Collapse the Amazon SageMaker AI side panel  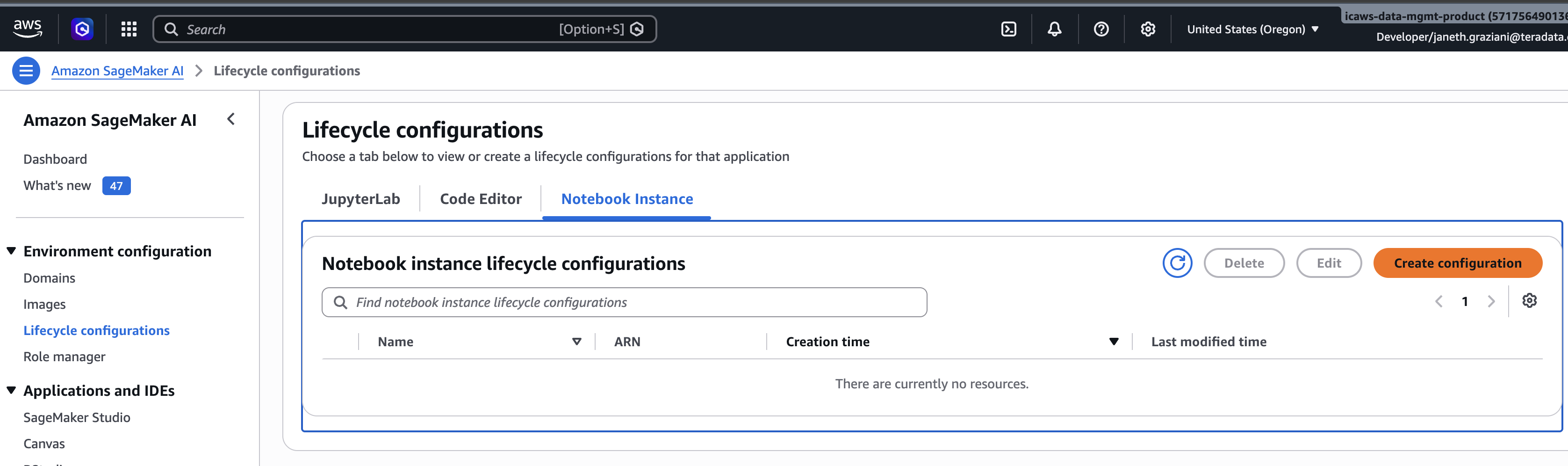pos(230,119)
